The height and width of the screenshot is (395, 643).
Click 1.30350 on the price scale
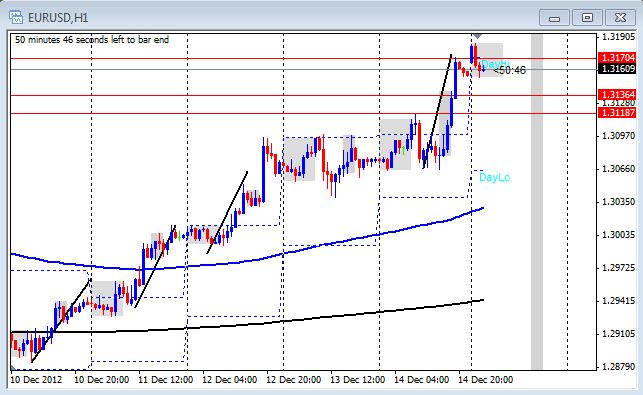[x=618, y=202]
